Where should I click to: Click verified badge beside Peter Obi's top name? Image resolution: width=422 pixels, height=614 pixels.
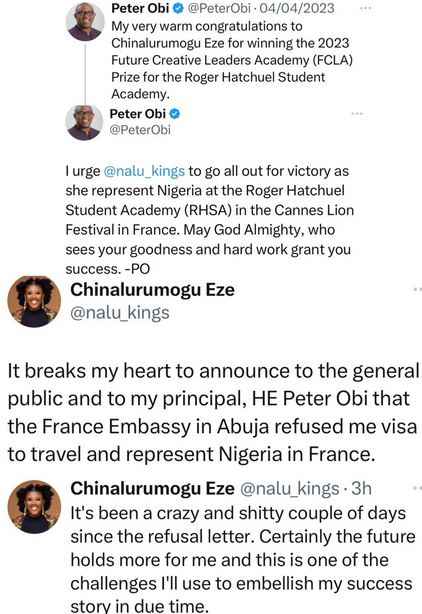[x=178, y=9]
